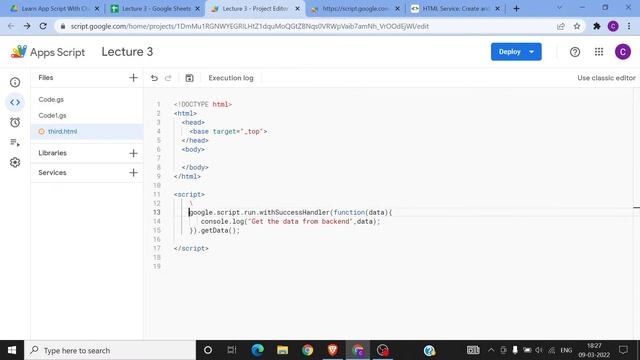Image resolution: width=640 pixels, height=360 pixels.
Task: Click the opening <script> tag line
Action: (189, 194)
